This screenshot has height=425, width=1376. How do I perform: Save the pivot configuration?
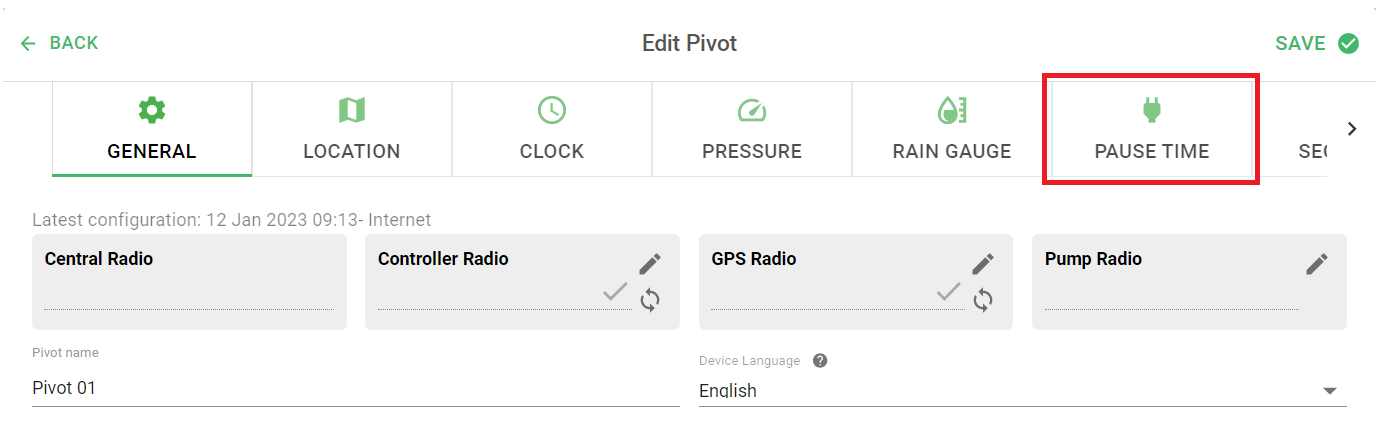point(1317,43)
